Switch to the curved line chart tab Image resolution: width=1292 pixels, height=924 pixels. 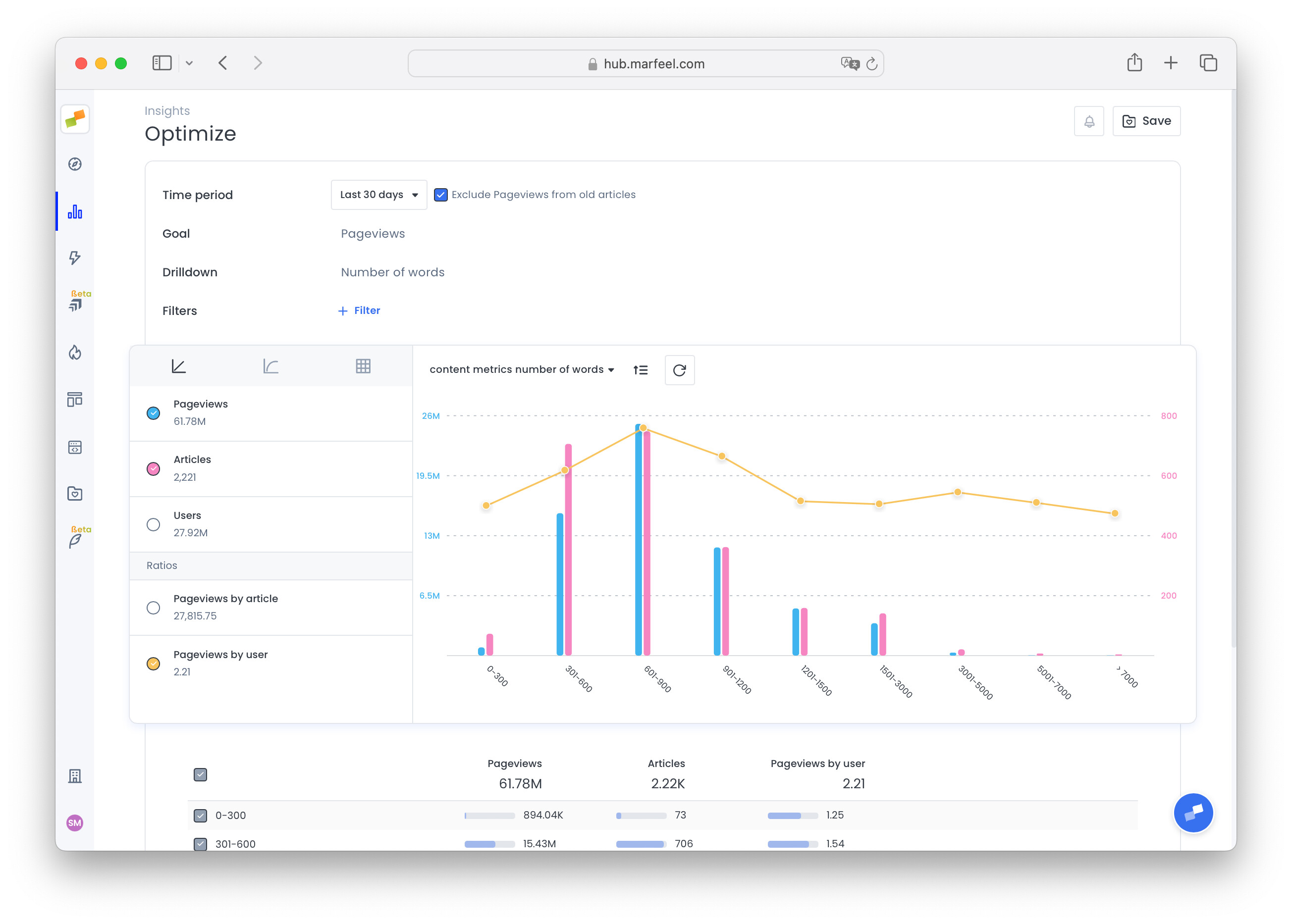pyautogui.click(x=271, y=366)
